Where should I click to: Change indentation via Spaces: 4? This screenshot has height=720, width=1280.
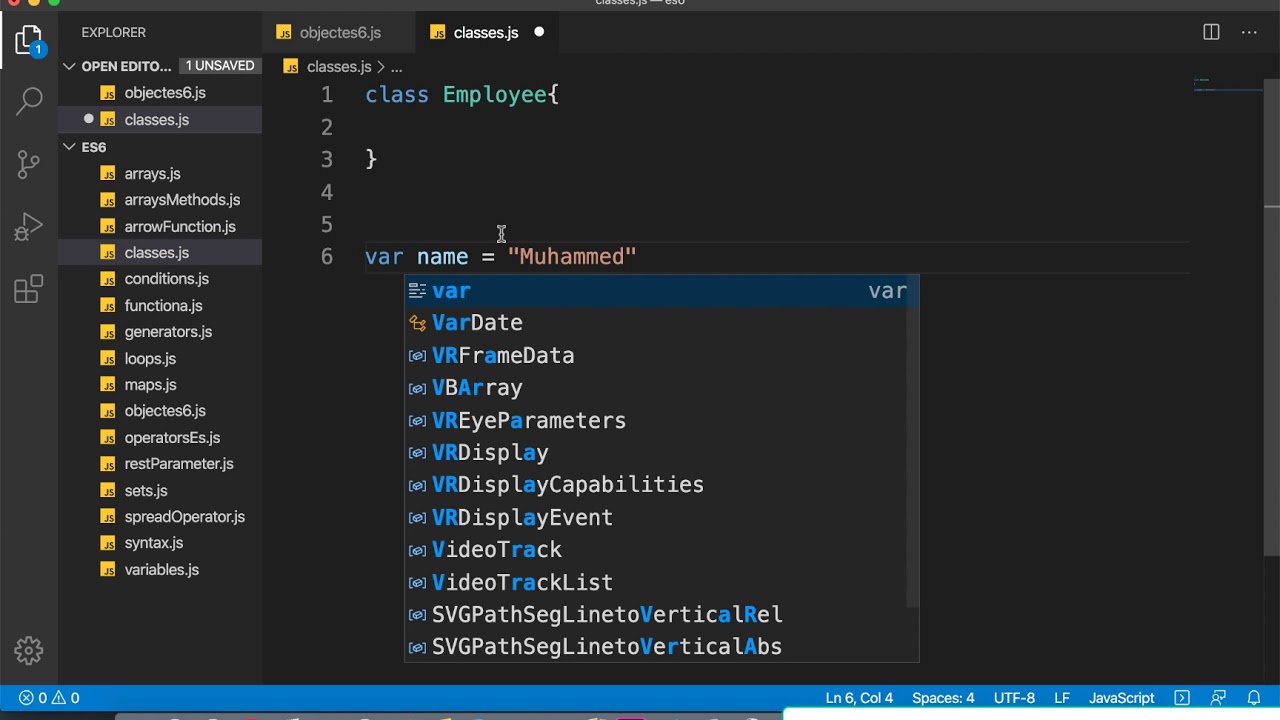(943, 698)
